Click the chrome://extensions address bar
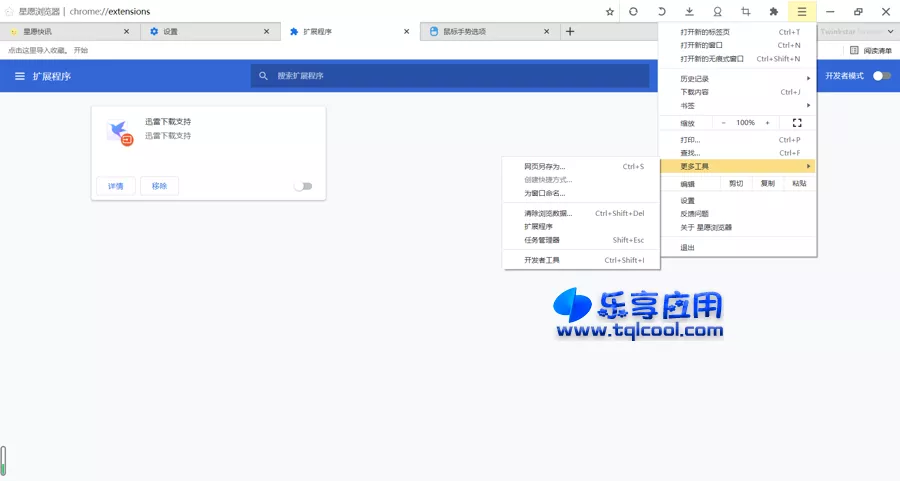The width and height of the screenshot is (900, 481). [110, 11]
